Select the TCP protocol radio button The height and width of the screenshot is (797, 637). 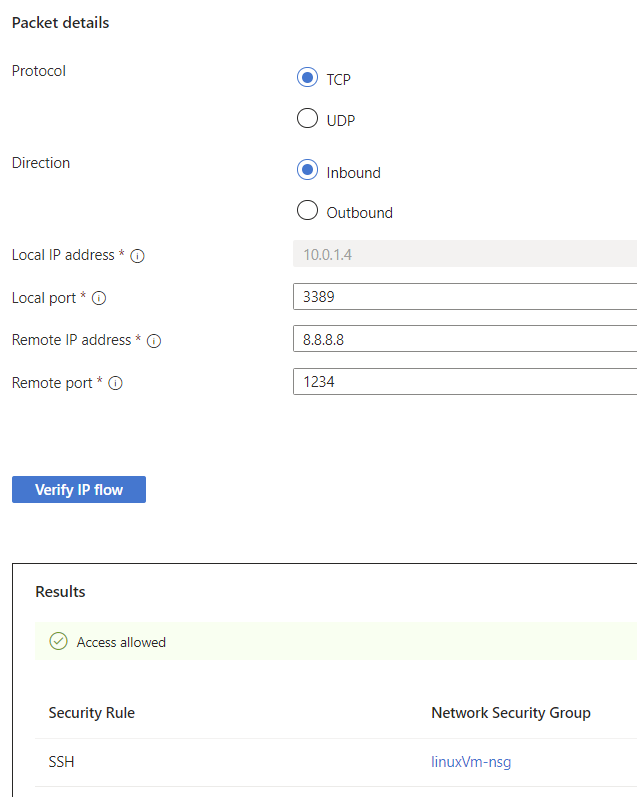pos(307,78)
